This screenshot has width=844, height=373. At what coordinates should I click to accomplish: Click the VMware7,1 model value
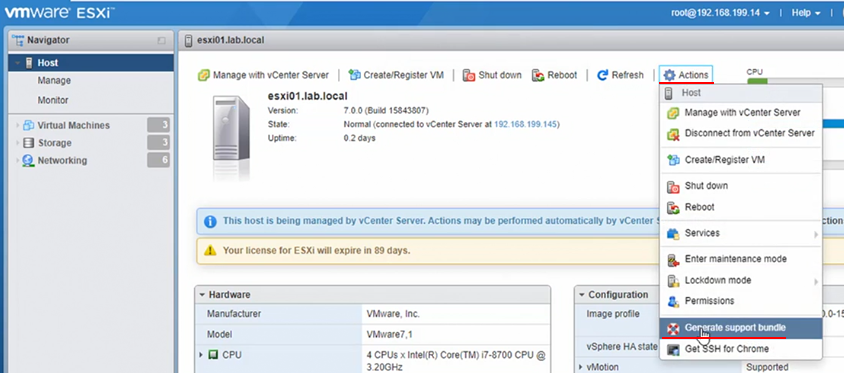click(390, 335)
